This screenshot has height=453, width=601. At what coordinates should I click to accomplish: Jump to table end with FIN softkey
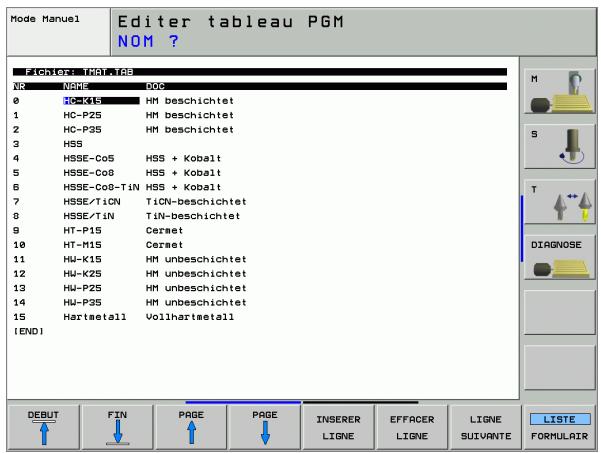(x=117, y=427)
